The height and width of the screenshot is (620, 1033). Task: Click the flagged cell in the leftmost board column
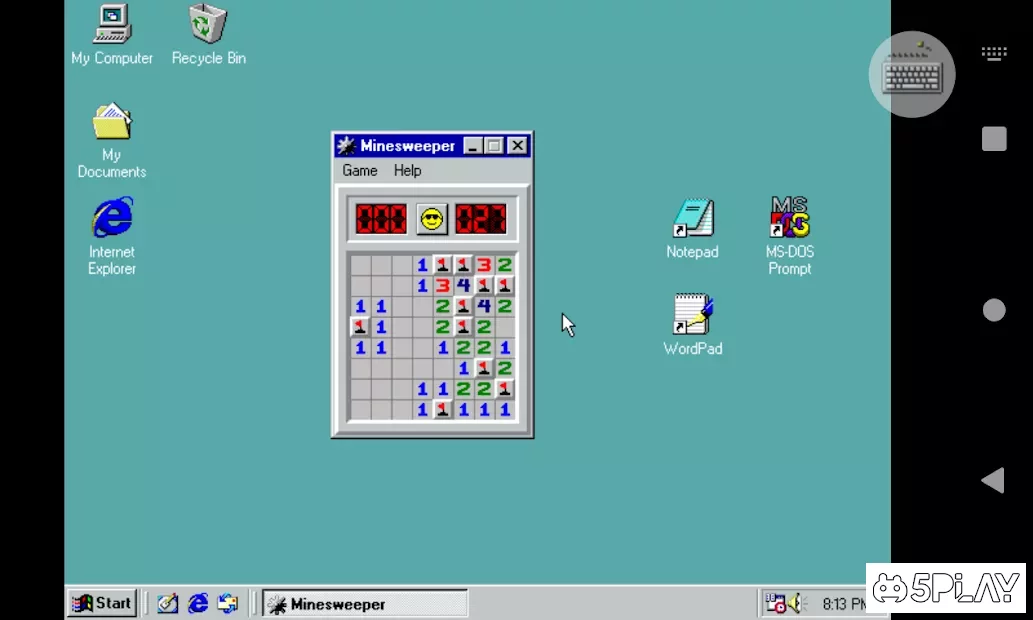click(360, 327)
